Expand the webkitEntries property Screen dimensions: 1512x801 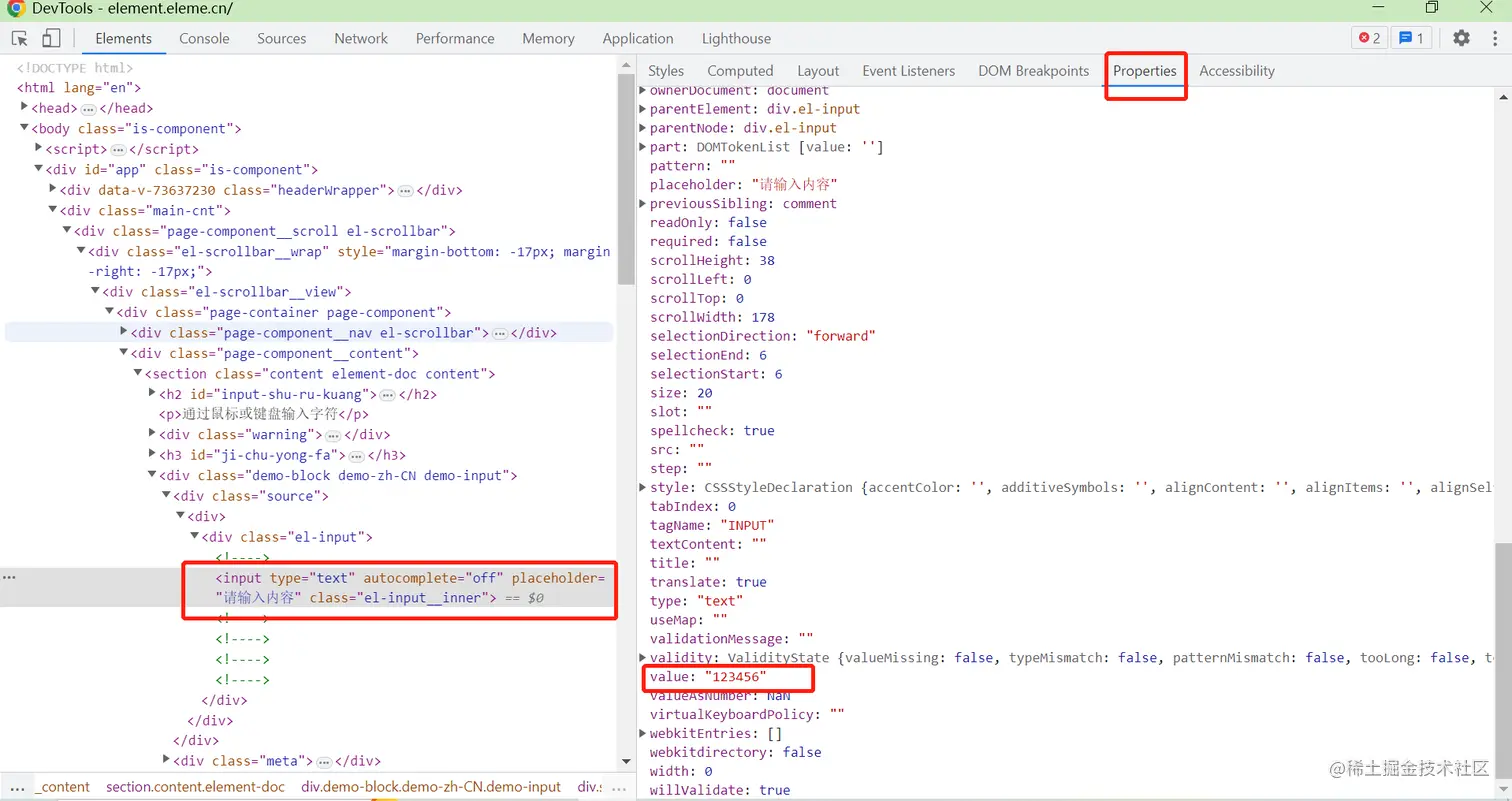[x=643, y=733]
